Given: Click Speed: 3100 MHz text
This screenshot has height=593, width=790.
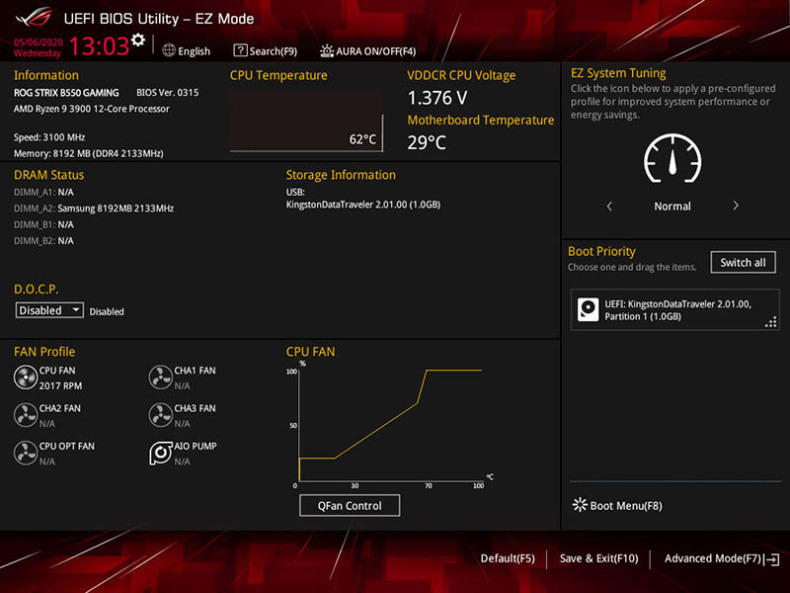Looking at the screenshot, I should click(x=49, y=137).
